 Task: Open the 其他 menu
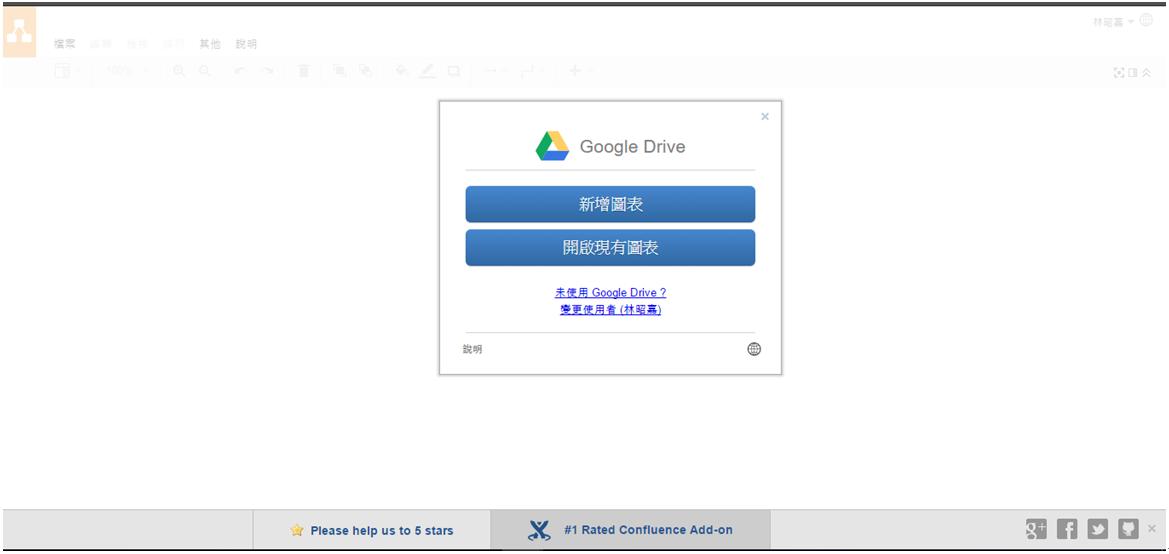pyautogui.click(x=210, y=44)
